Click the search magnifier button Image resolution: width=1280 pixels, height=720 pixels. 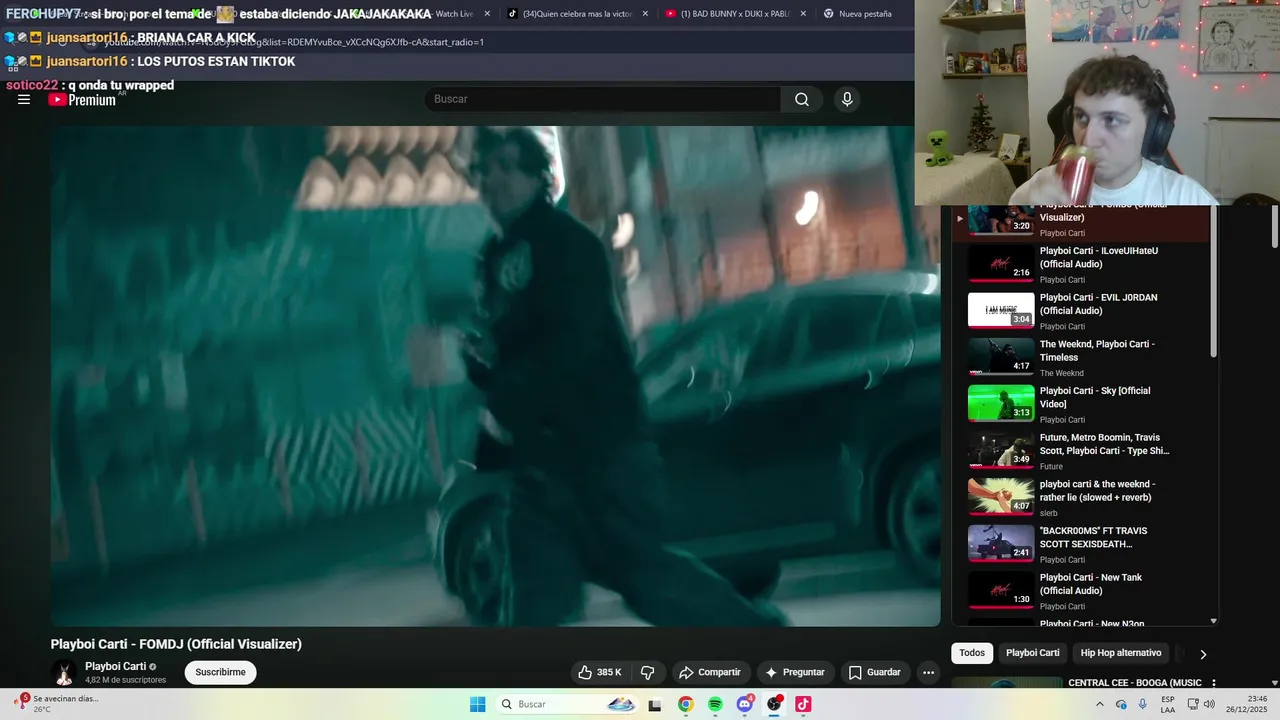[802, 99]
